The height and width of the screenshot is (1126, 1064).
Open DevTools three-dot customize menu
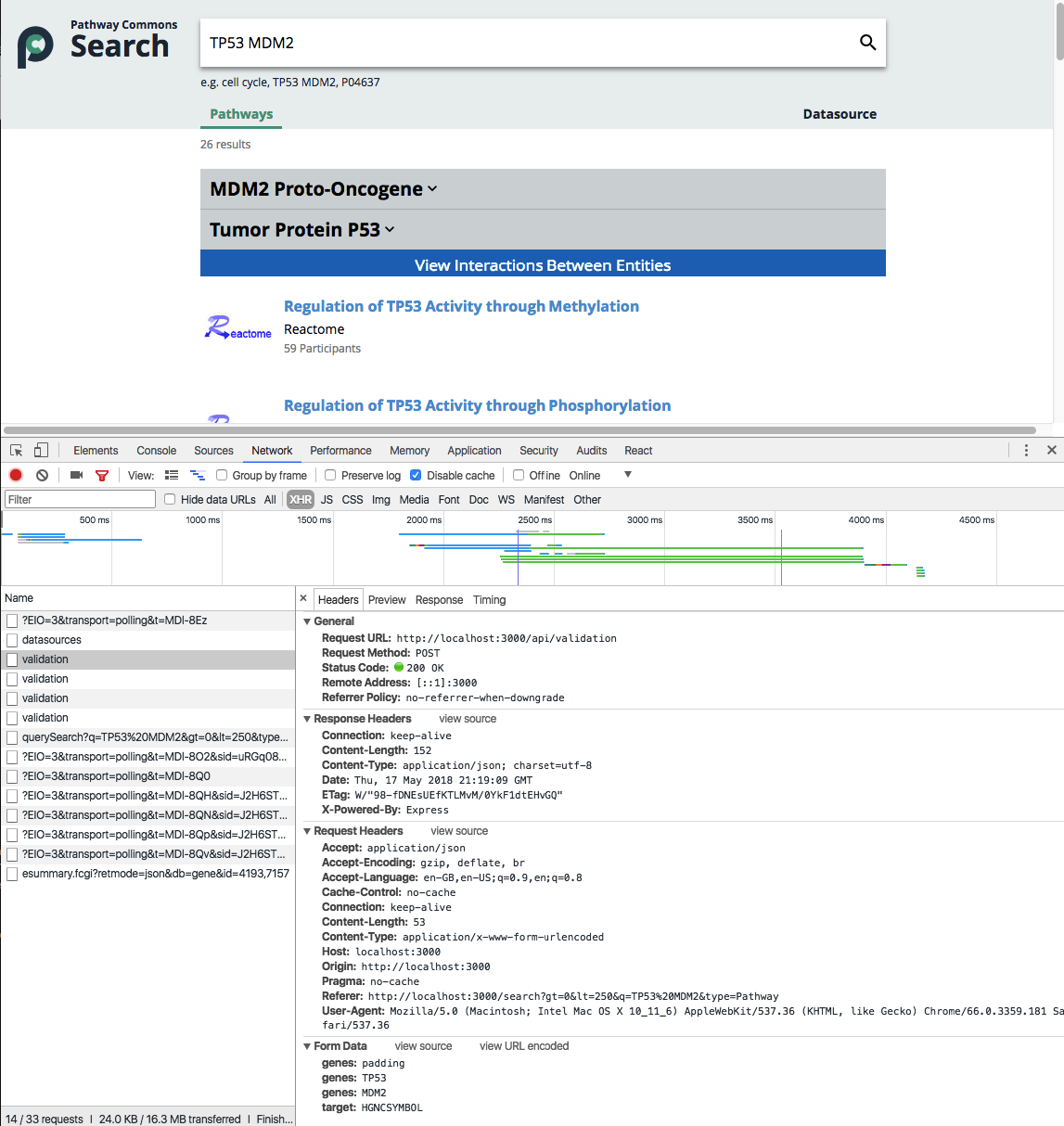click(1026, 451)
